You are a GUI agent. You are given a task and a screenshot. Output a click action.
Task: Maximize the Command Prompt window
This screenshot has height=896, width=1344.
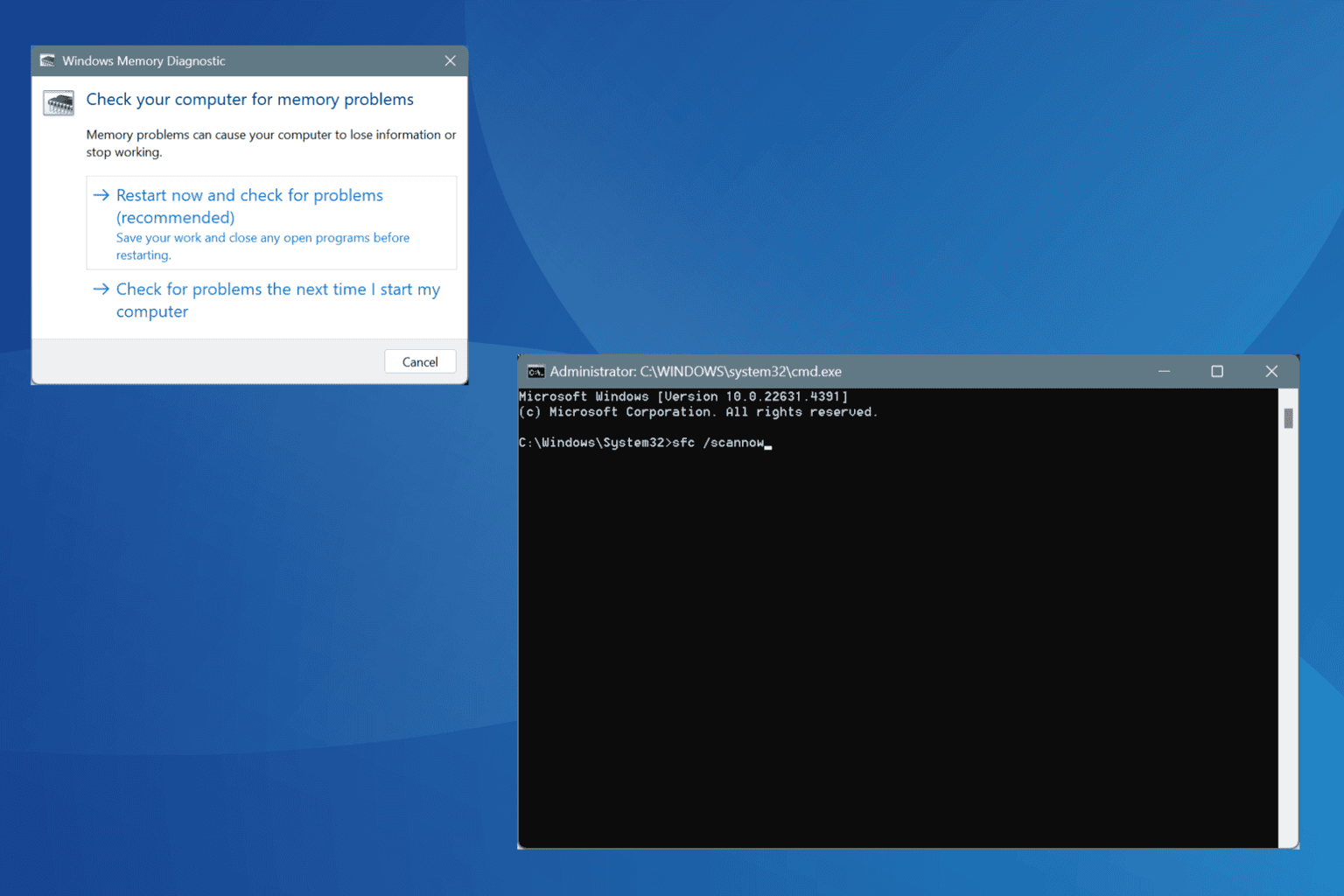tap(1217, 372)
